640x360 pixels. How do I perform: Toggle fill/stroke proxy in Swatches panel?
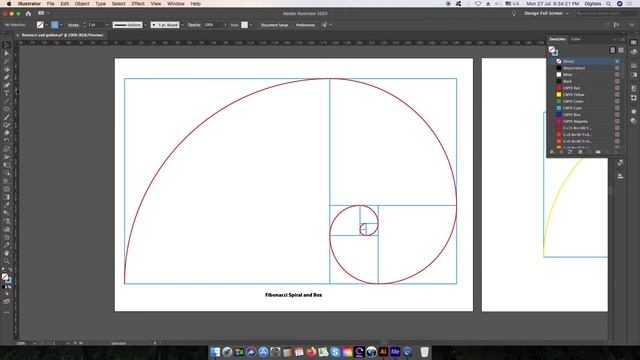tap(553, 51)
